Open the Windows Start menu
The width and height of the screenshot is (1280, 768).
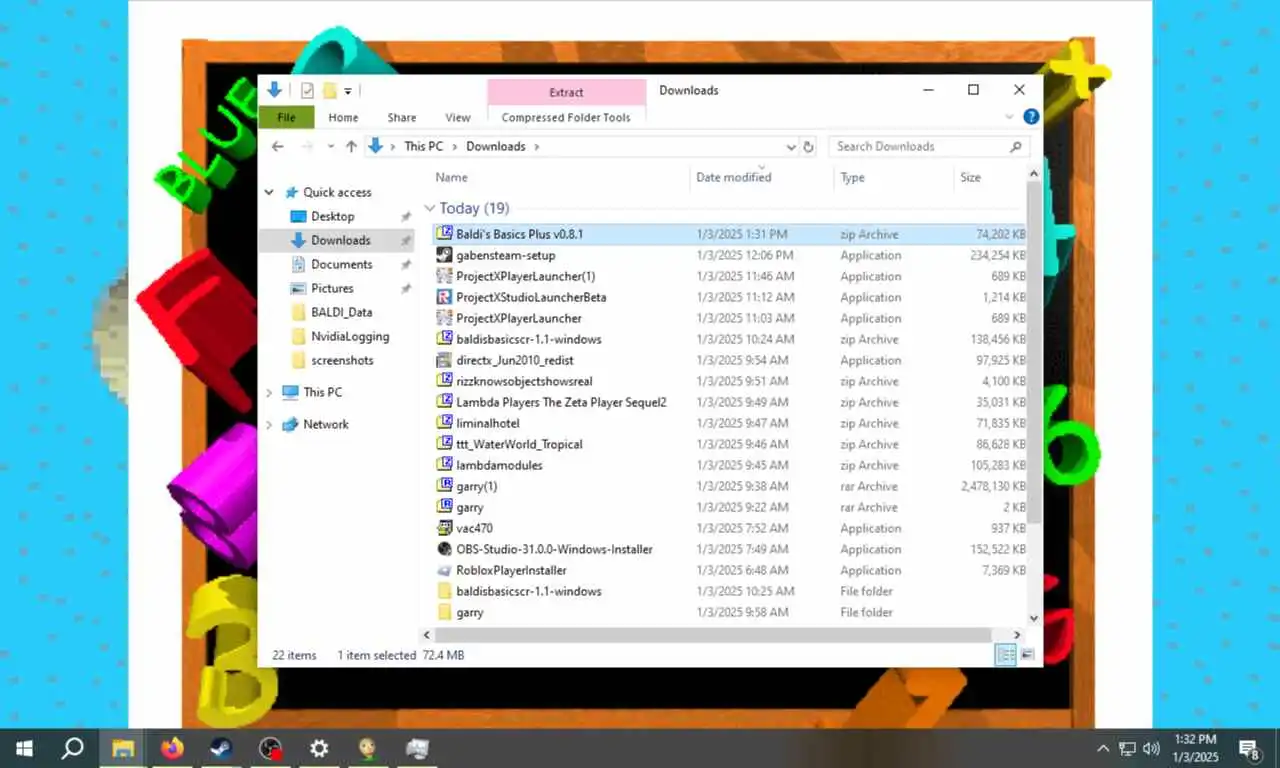24,748
